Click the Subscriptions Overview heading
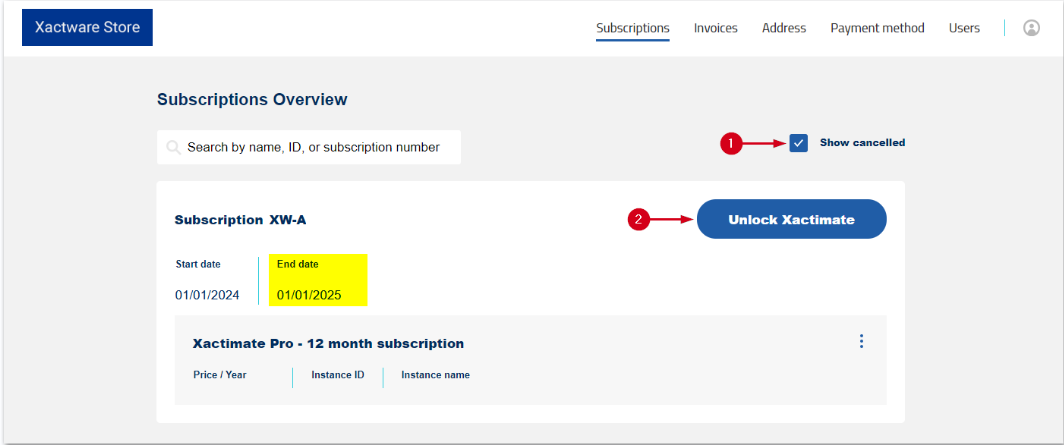The image size is (1064, 445). coord(252,100)
